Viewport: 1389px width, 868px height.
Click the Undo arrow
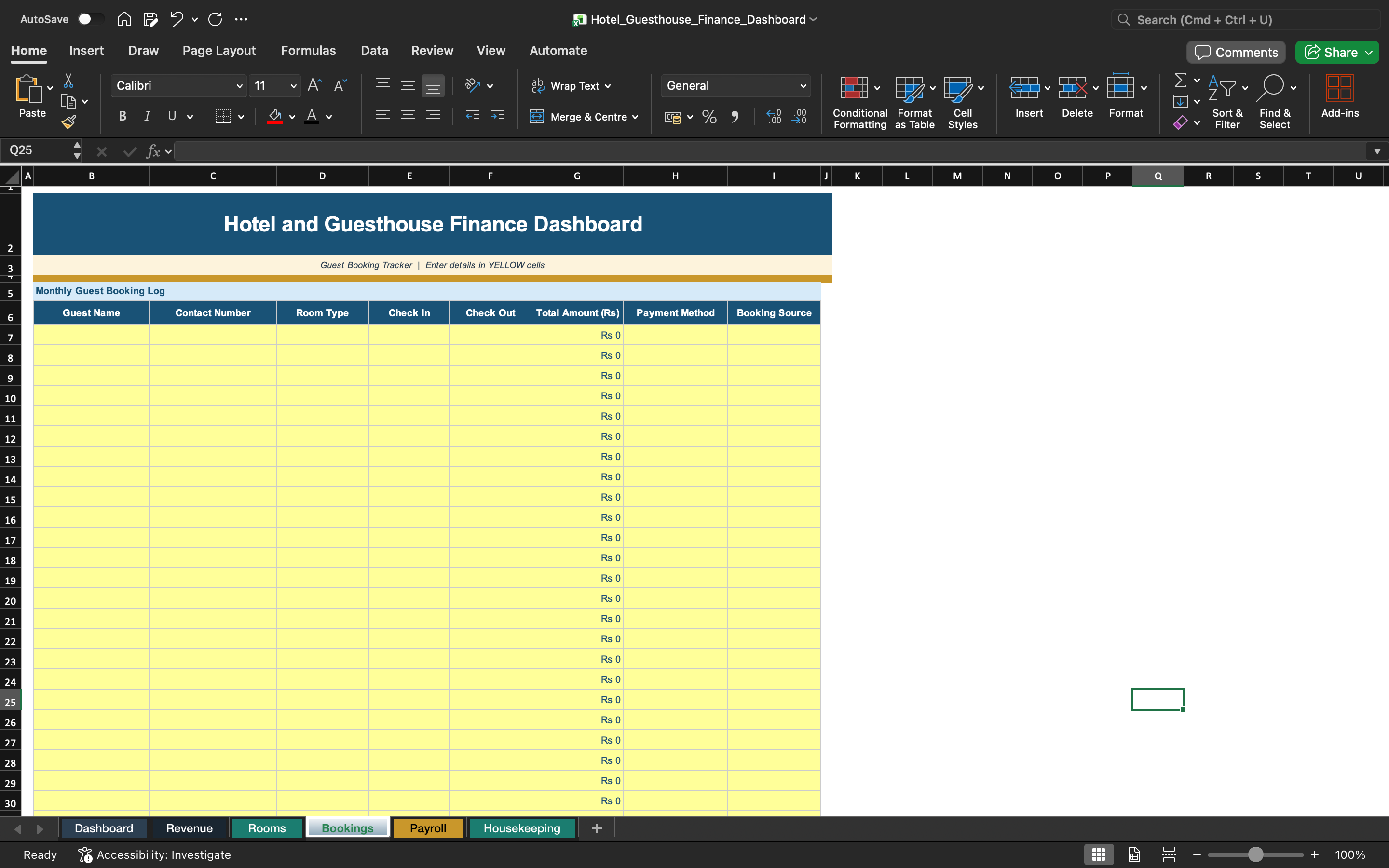(x=176, y=19)
